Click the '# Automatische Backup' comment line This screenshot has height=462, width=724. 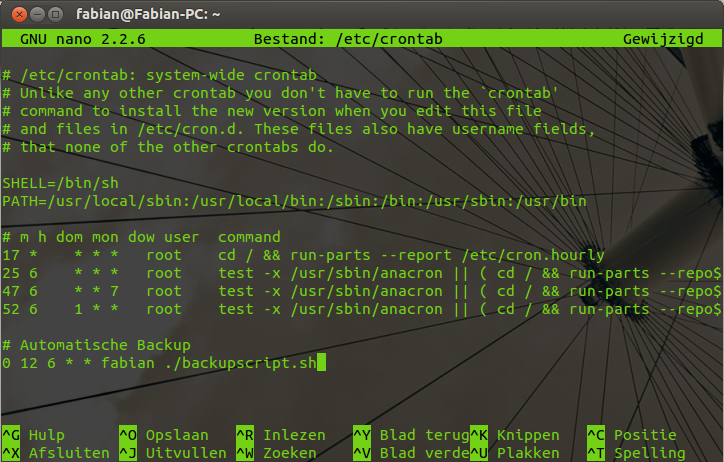pyautogui.click(x=97, y=345)
